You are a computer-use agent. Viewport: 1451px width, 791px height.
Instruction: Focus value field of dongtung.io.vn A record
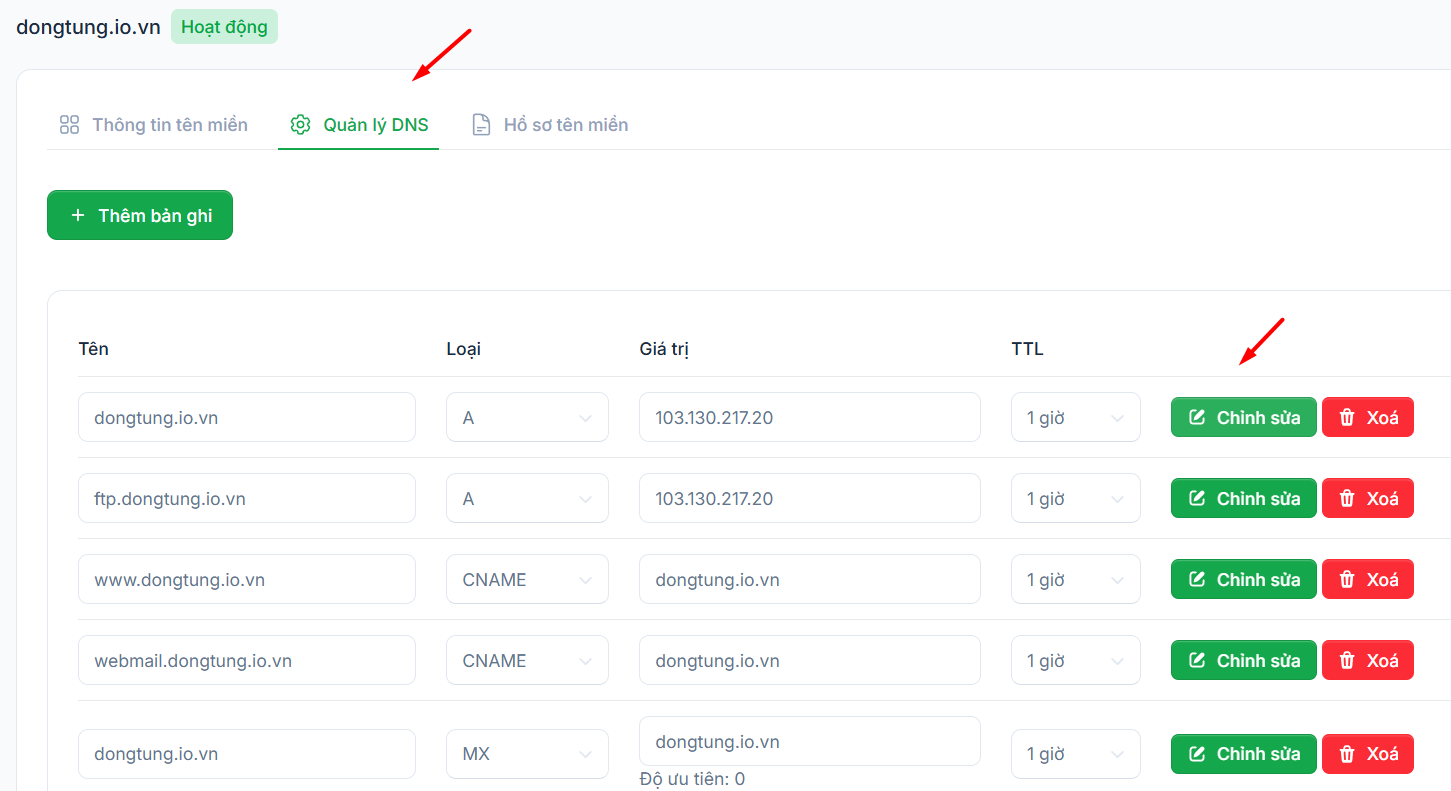[810, 417]
